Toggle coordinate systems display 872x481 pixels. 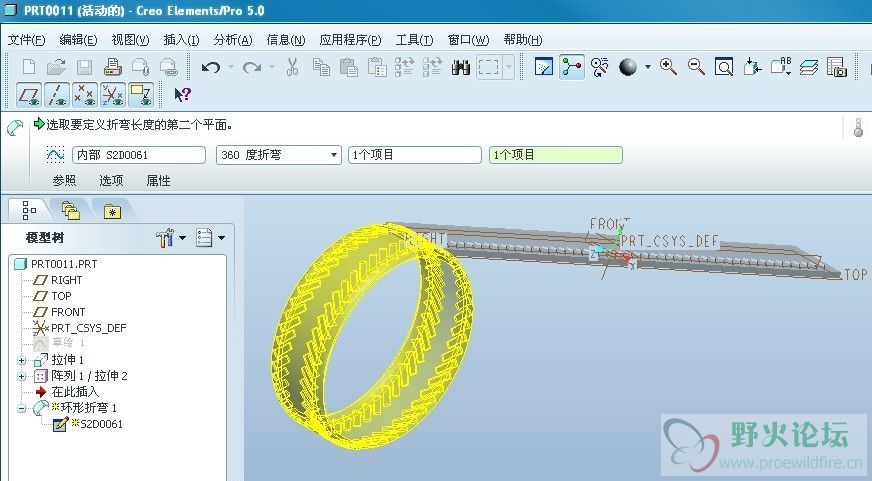pyautogui.click(x=113, y=95)
